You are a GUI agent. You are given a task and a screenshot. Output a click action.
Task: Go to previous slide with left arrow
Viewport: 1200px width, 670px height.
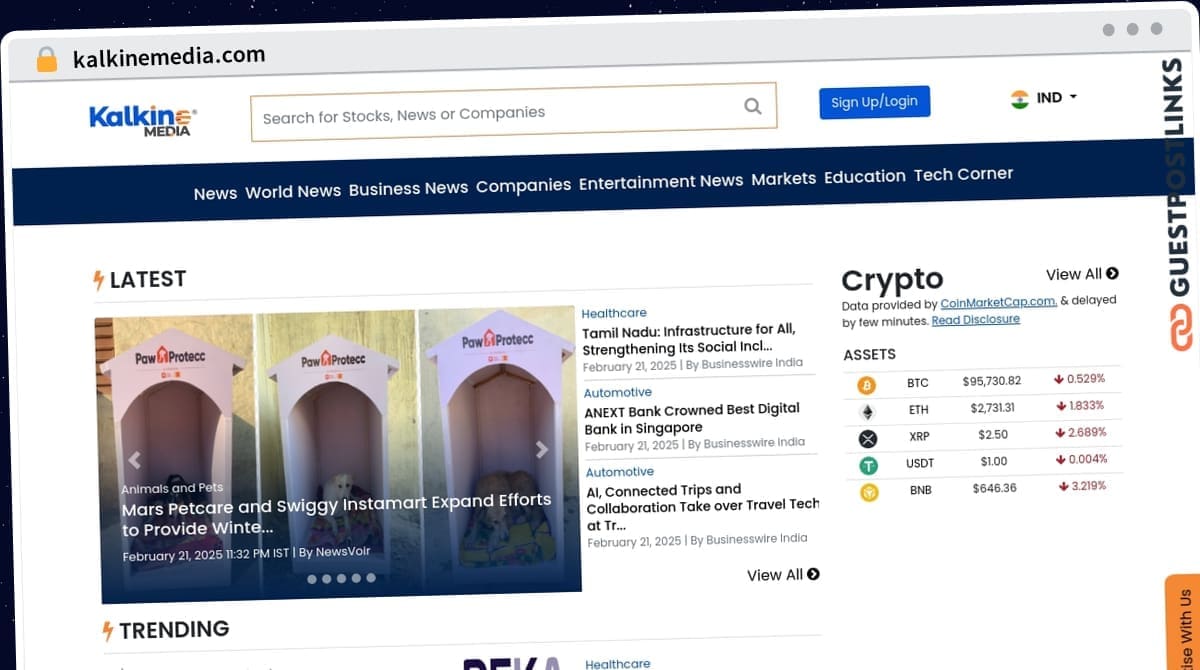pos(134,460)
